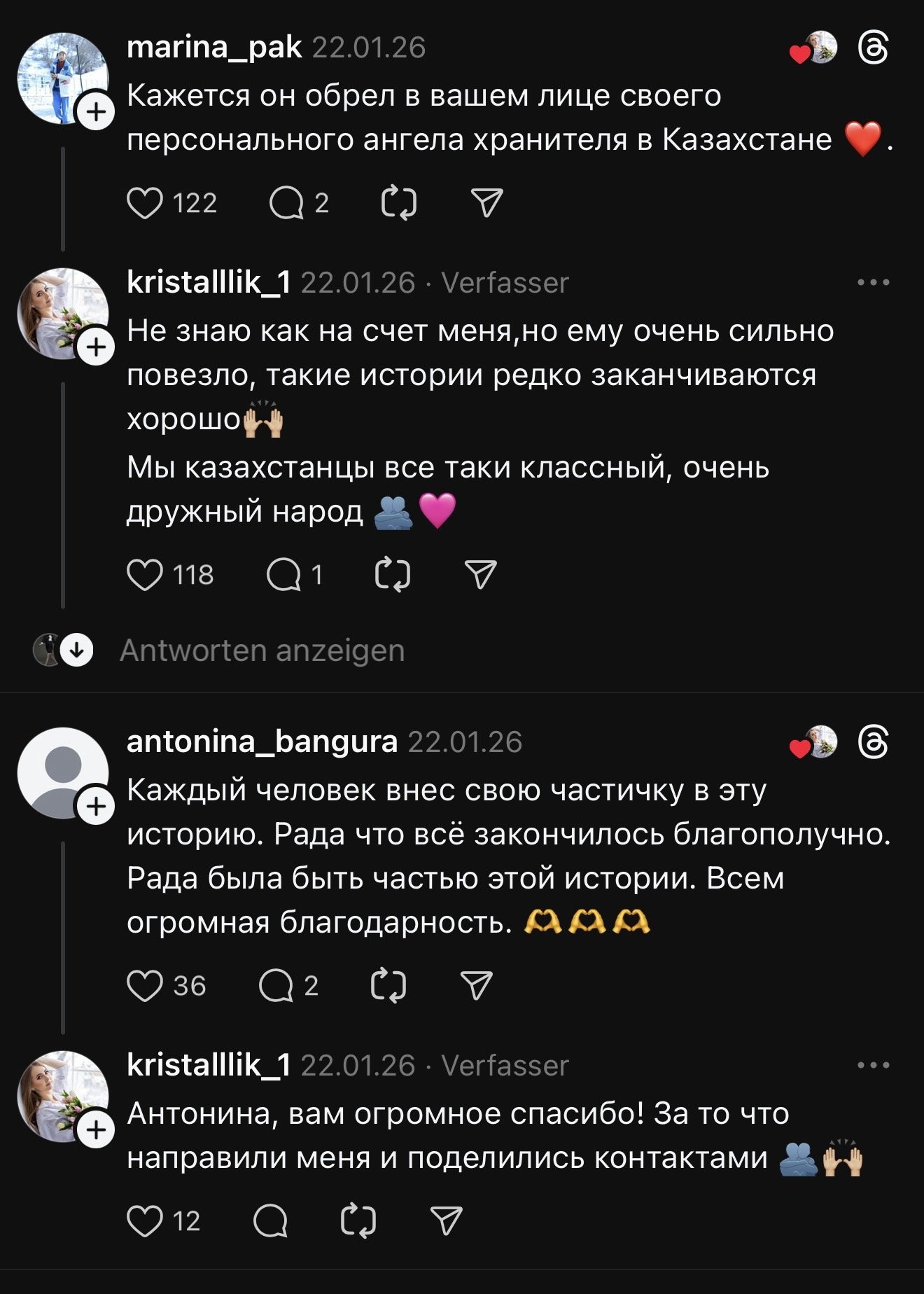Follow marina_pak using avatar plus button

tap(96, 112)
